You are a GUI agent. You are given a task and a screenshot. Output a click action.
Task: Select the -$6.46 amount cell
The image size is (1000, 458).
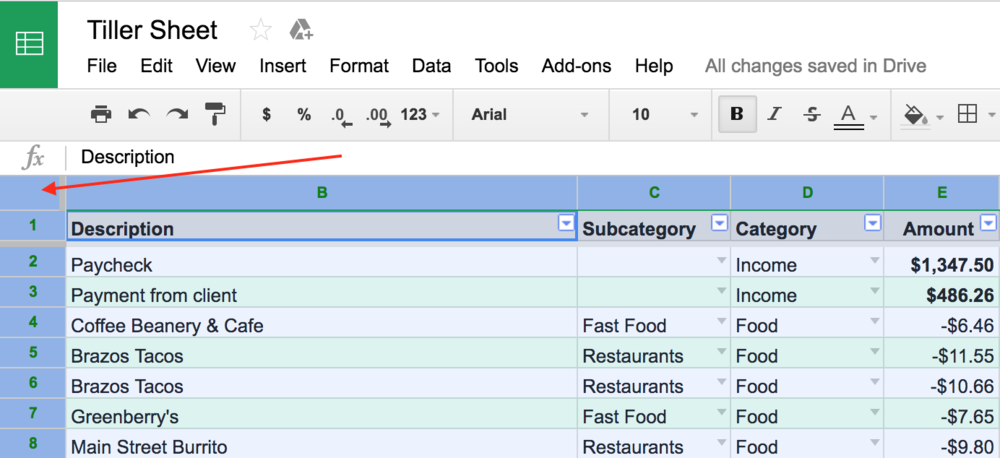[942, 323]
